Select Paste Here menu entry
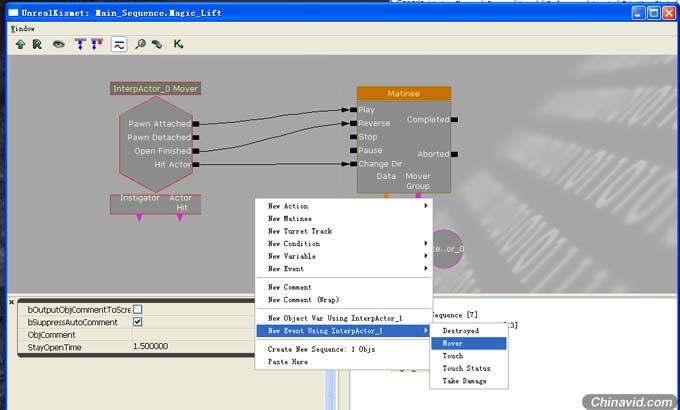This screenshot has width=680, height=410. [344, 361]
